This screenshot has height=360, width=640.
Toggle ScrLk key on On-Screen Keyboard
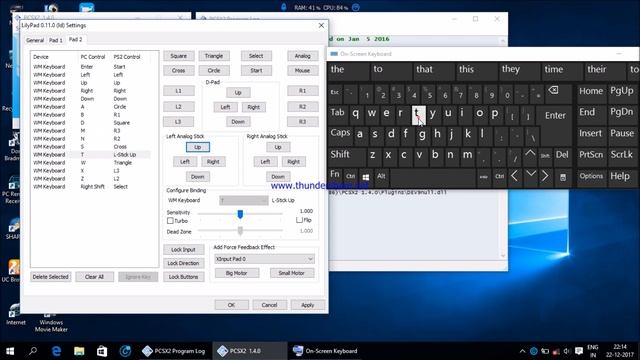[x=622, y=154]
